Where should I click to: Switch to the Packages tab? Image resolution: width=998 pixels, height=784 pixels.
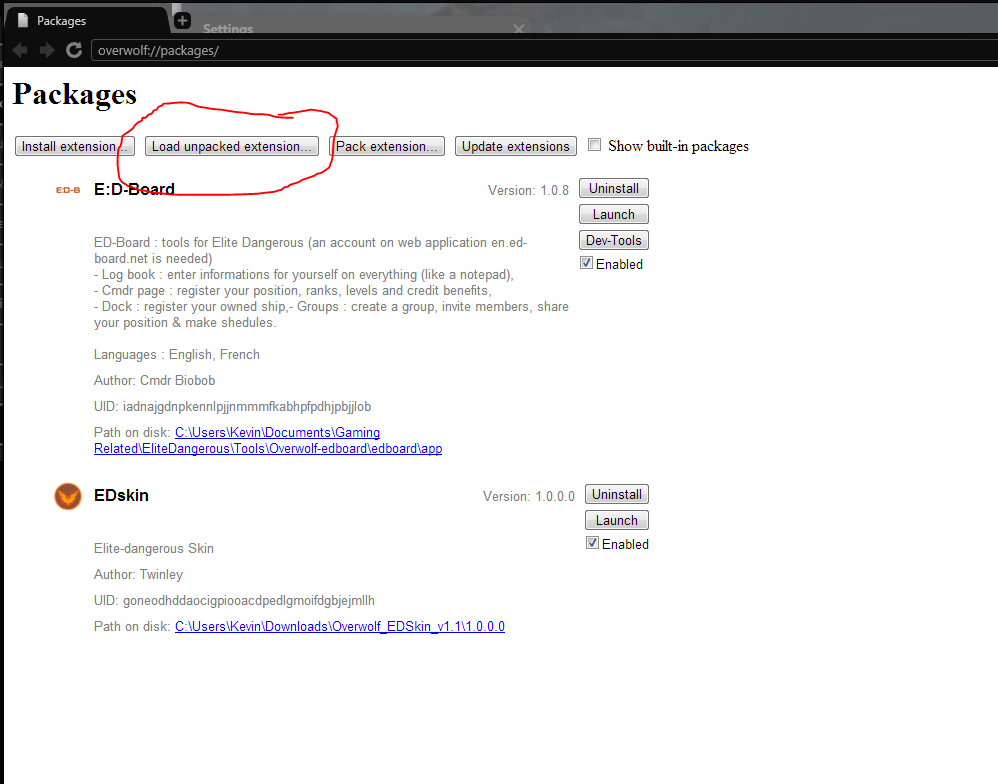[87, 20]
